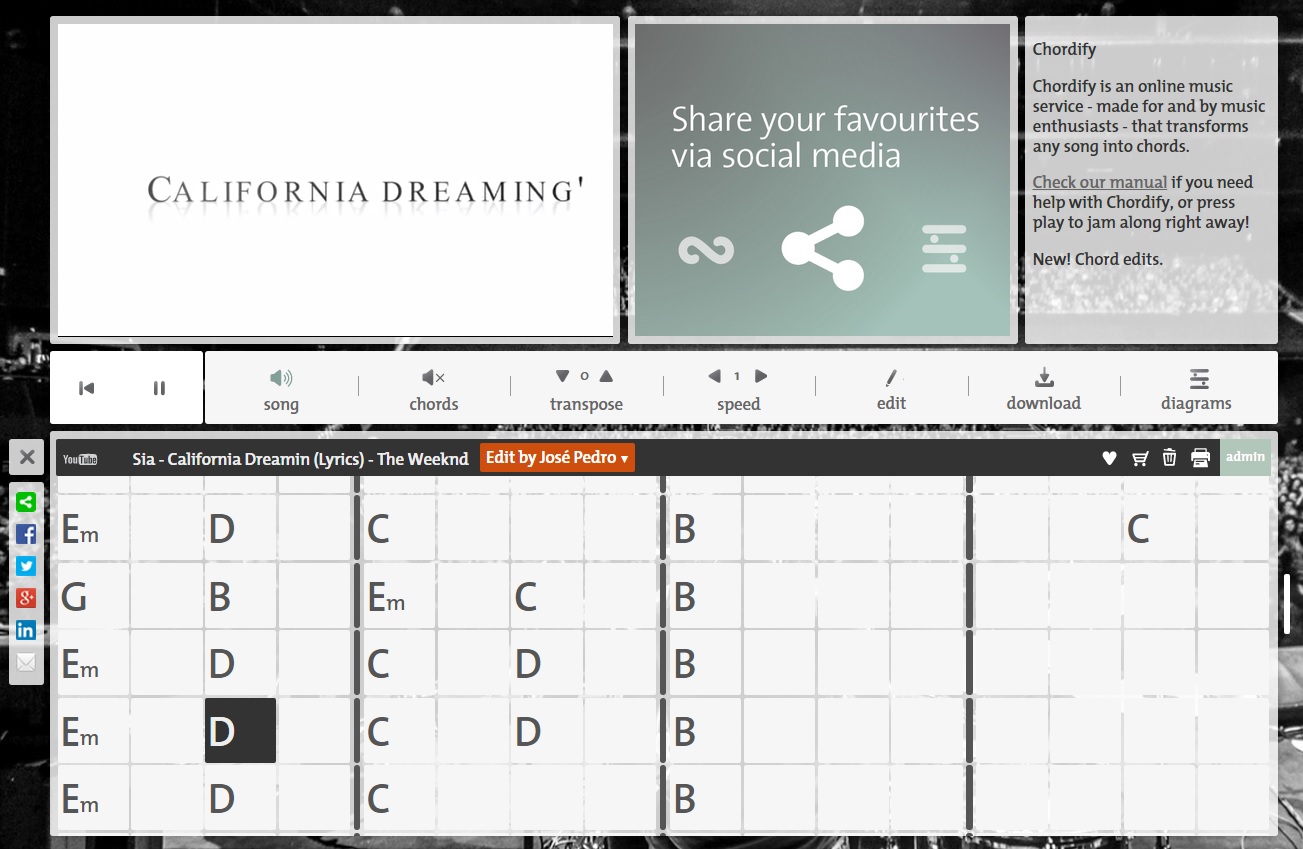Increase speed with the right arrow
This screenshot has height=849, width=1303.
pyautogui.click(x=761, y=376)
